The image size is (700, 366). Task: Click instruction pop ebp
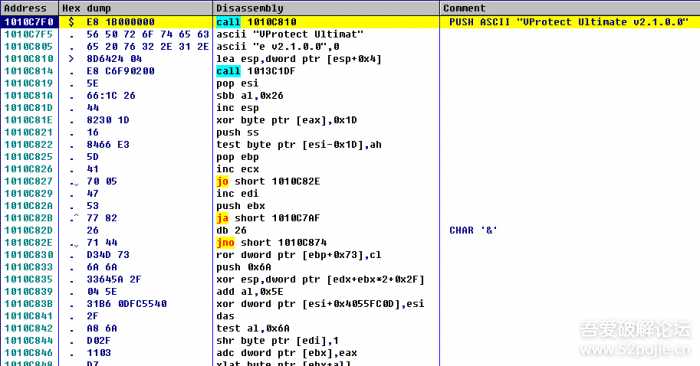(x=237, y=157)
